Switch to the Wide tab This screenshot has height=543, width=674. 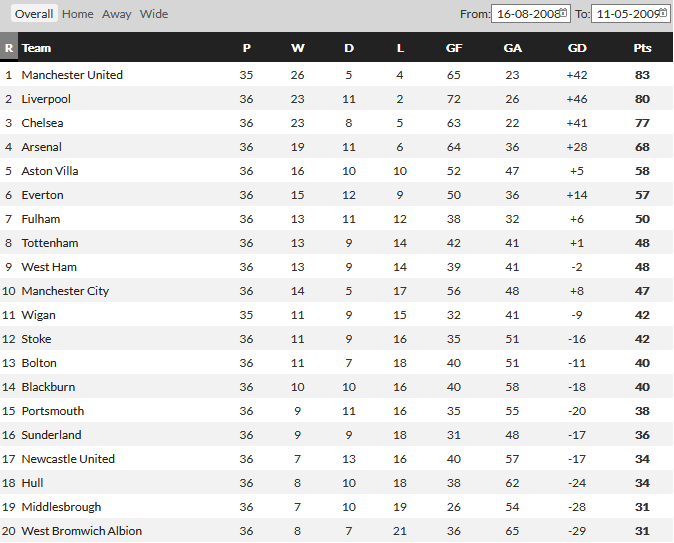[153, 14]
